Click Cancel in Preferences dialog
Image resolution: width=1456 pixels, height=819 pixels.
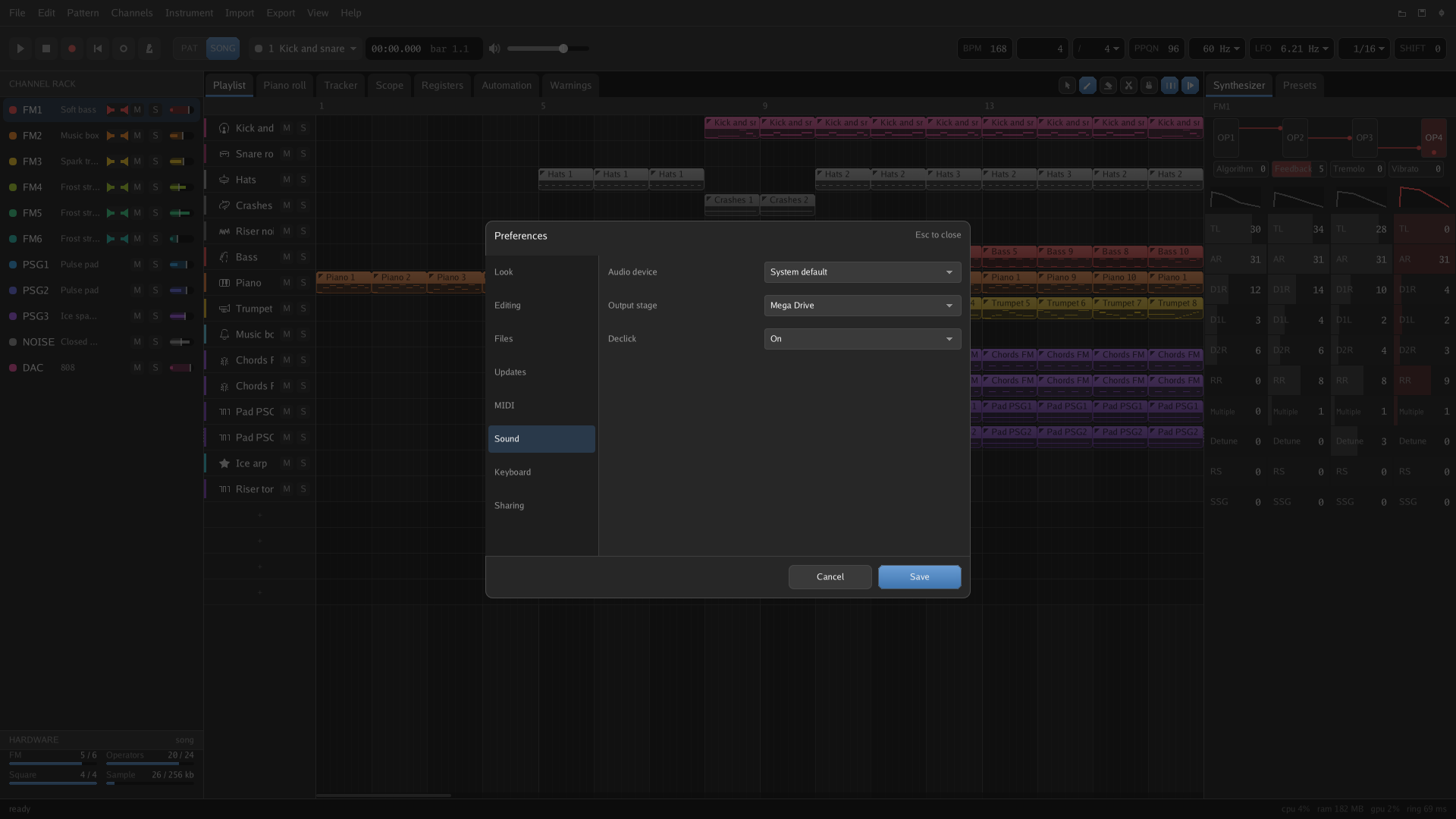point(830,577)
